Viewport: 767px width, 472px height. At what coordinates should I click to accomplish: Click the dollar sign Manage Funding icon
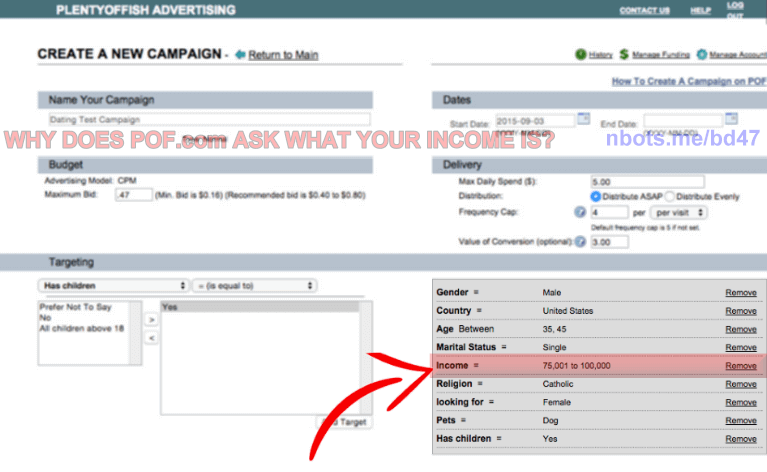(624, 54)
